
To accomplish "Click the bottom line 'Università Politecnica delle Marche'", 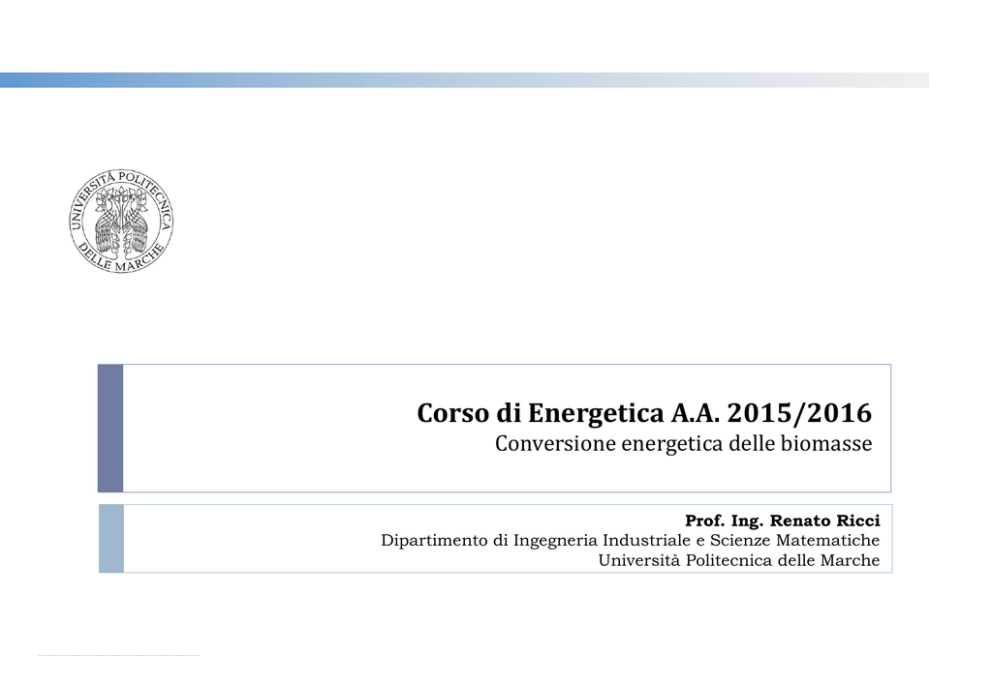I will point(739,560).
